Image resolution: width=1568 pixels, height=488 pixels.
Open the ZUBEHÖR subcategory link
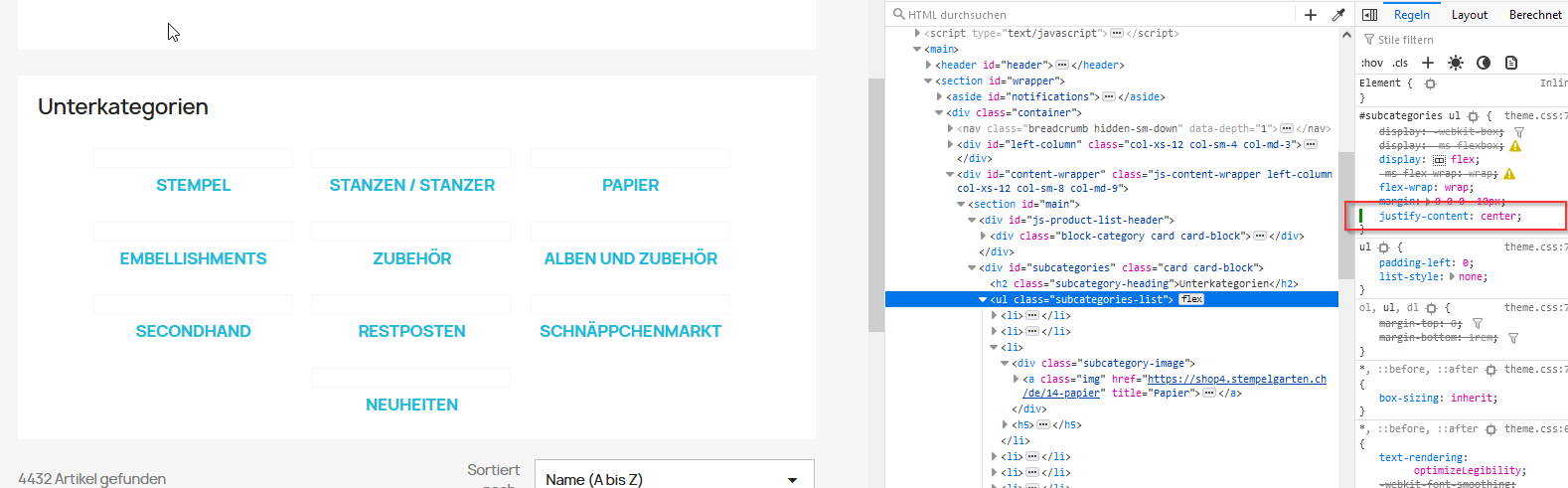[x=411, y=258]
